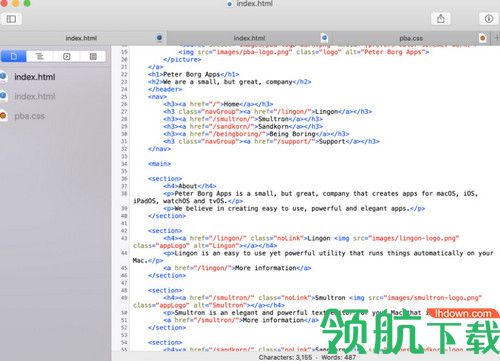Click line number 34 in gutter

pos(124,164)
